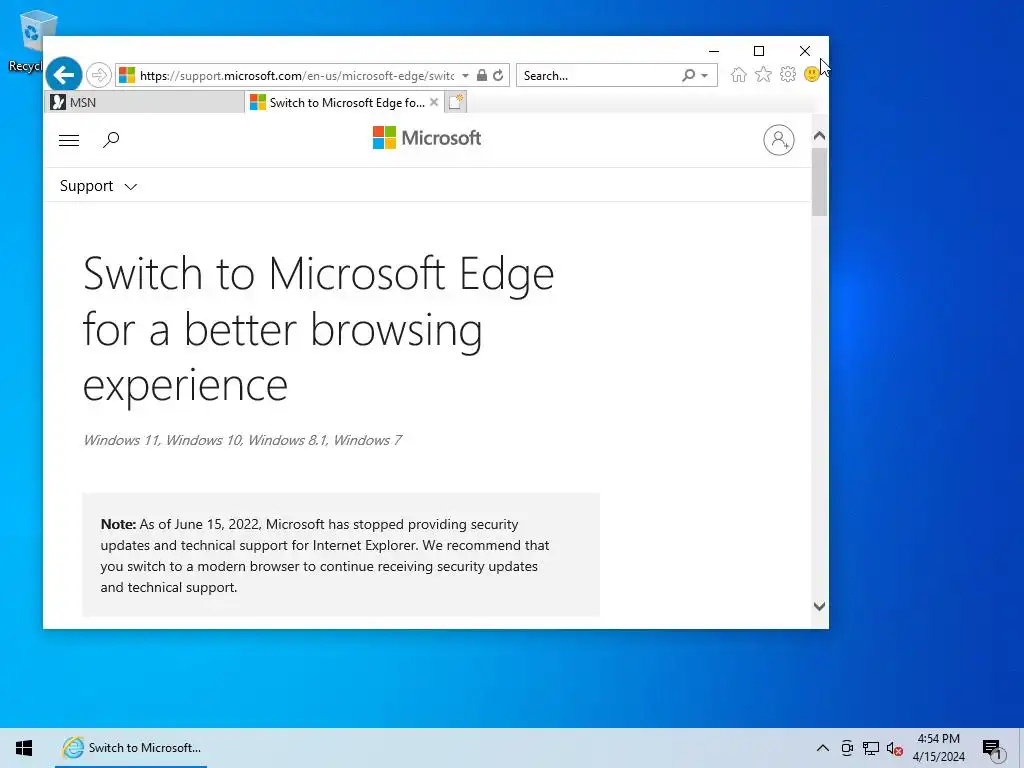Click the Note paragraph about June 15, 2022
Viewport: 1024px width, 768px height.
(x=325, y=555)
